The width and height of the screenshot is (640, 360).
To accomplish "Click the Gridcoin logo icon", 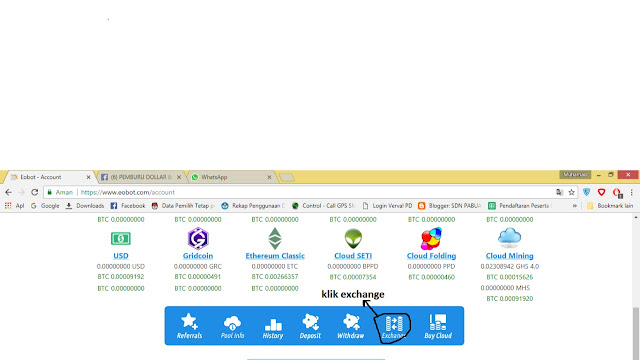I will 198,238.
